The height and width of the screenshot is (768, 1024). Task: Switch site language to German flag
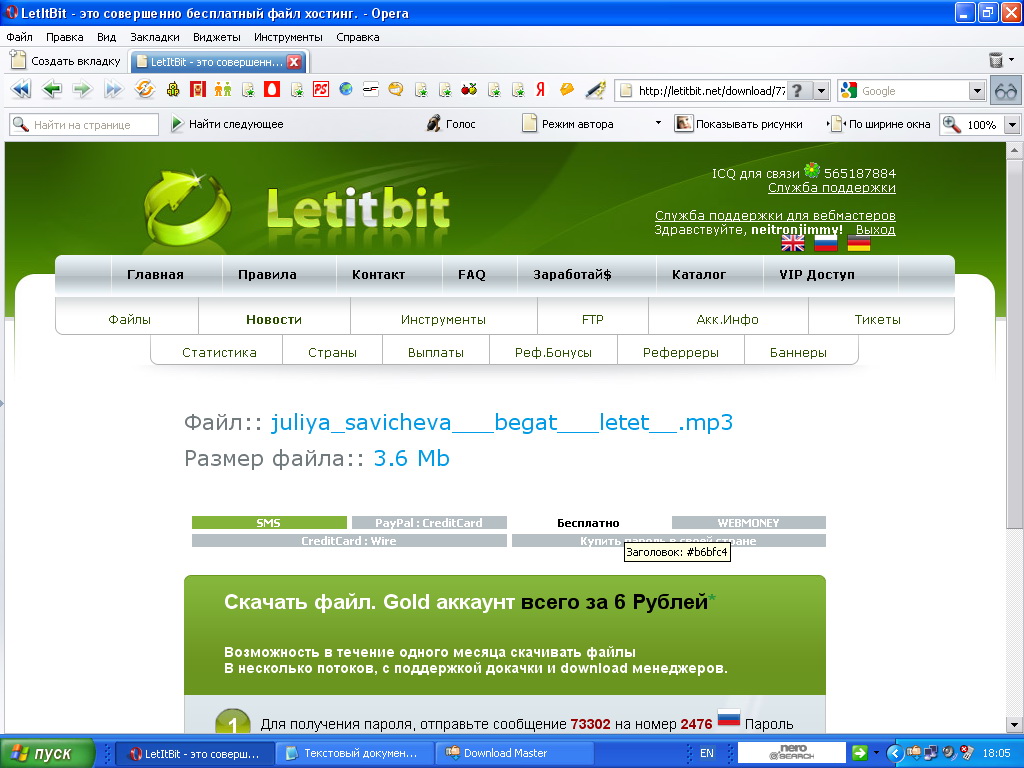859,244
